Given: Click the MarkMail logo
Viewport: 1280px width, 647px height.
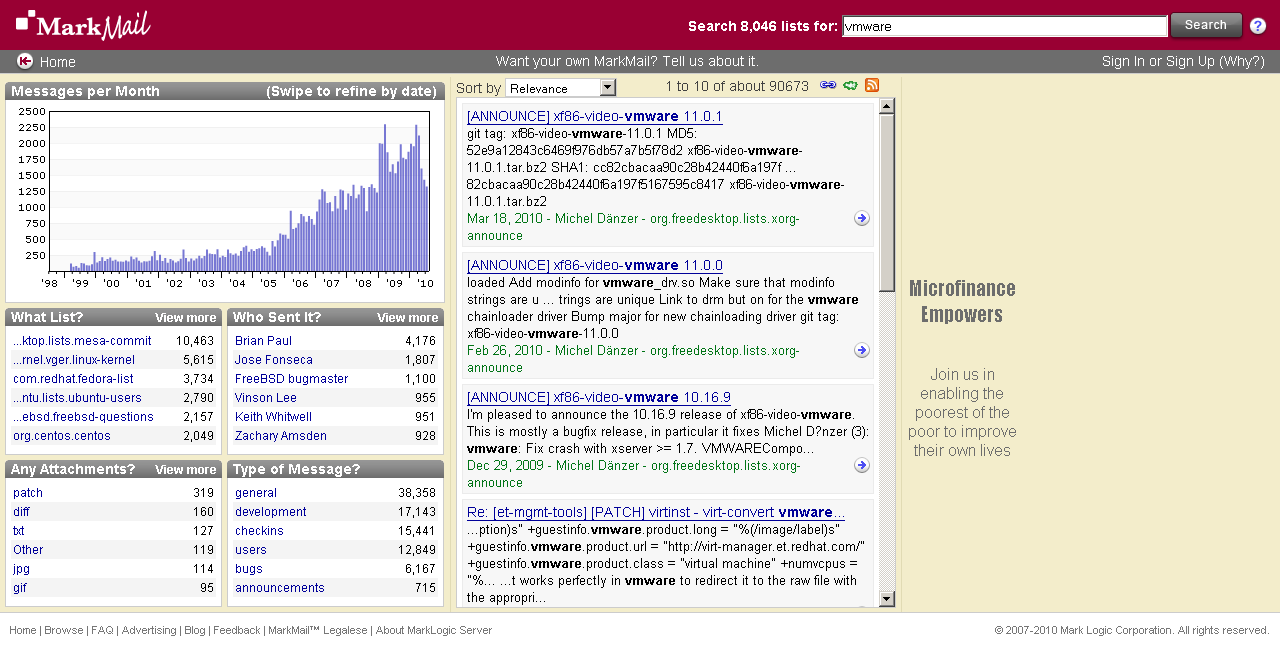Looking at the screenshot, I should point(83,24).
